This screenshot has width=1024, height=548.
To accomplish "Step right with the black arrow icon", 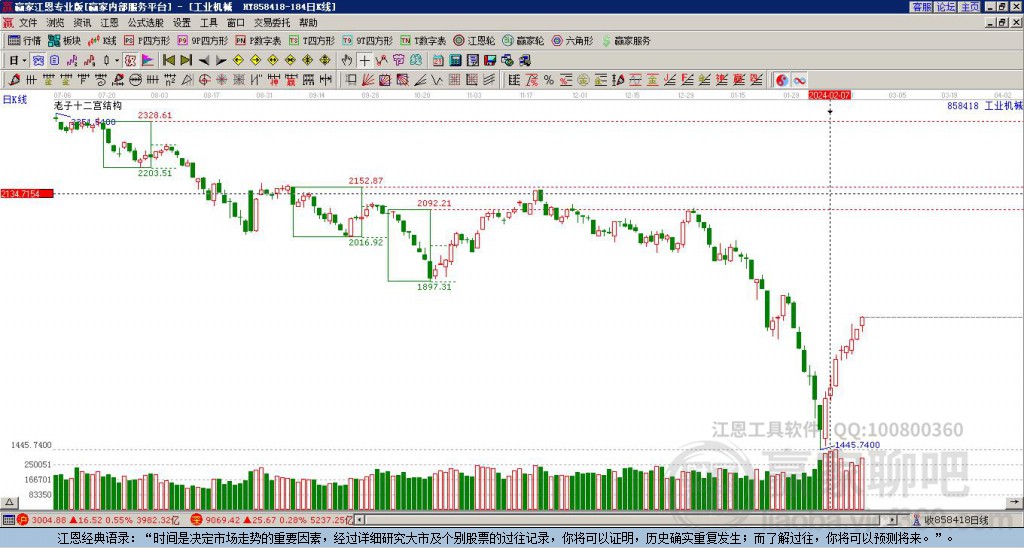I will tap(221, 61).
